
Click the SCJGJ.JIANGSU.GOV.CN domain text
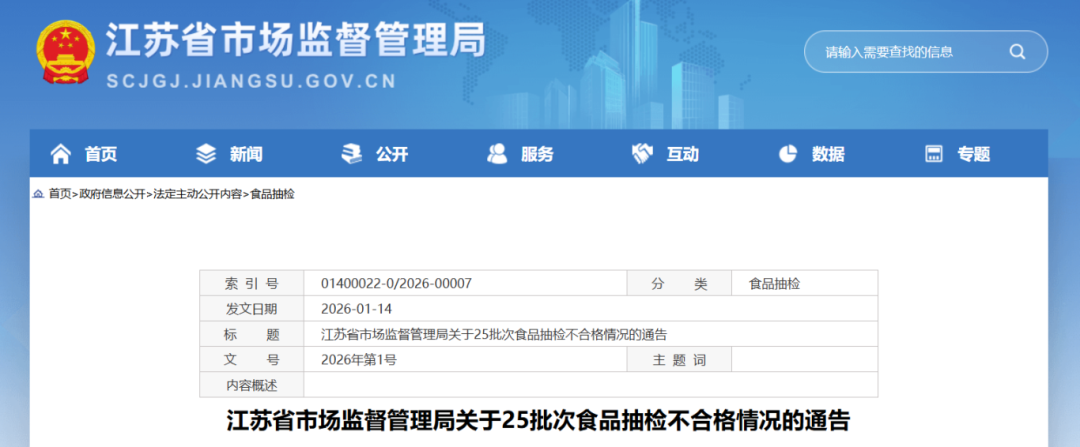point(252,81)
